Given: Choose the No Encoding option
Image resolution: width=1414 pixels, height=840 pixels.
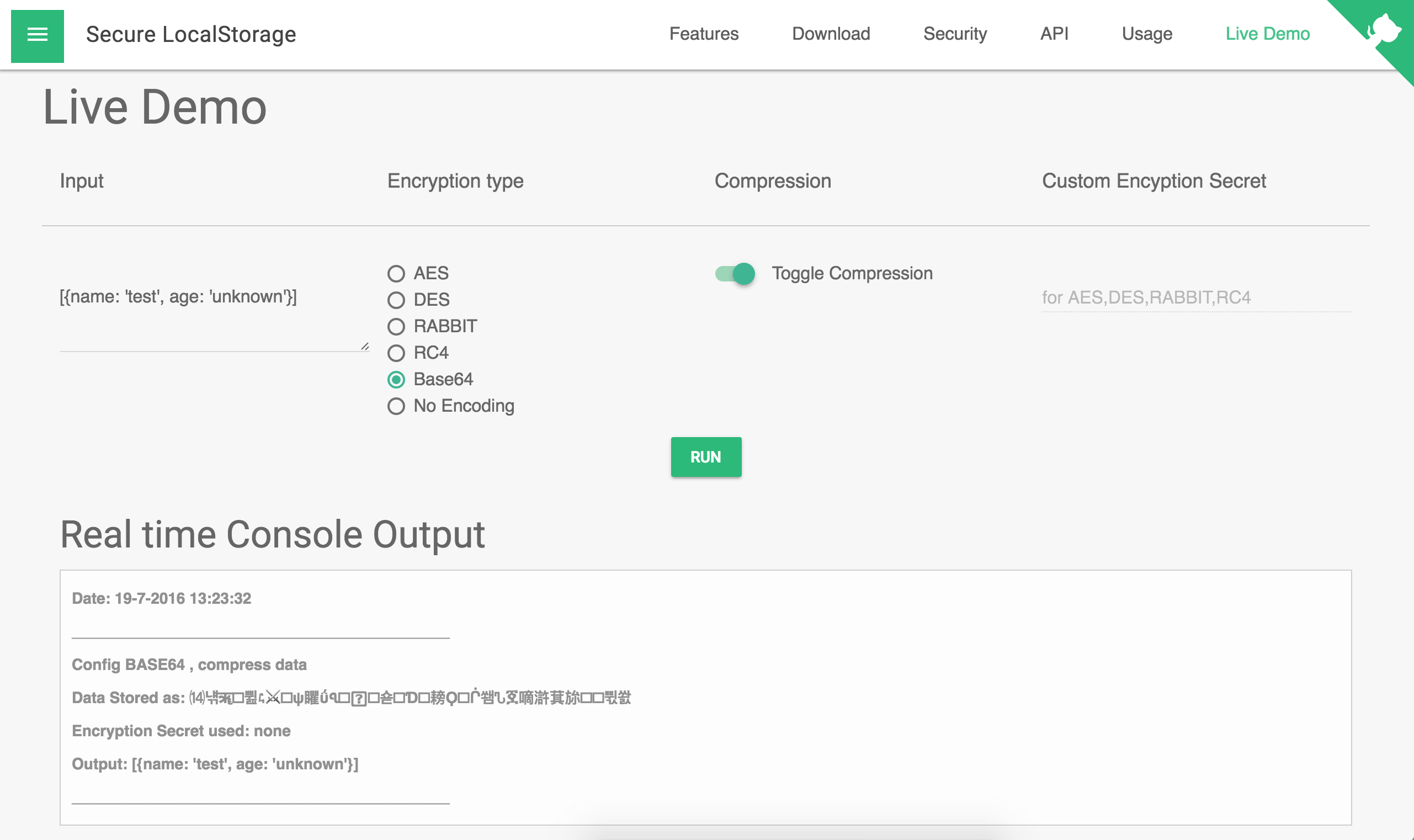Looking at the screenshot, I should (396, 406).
